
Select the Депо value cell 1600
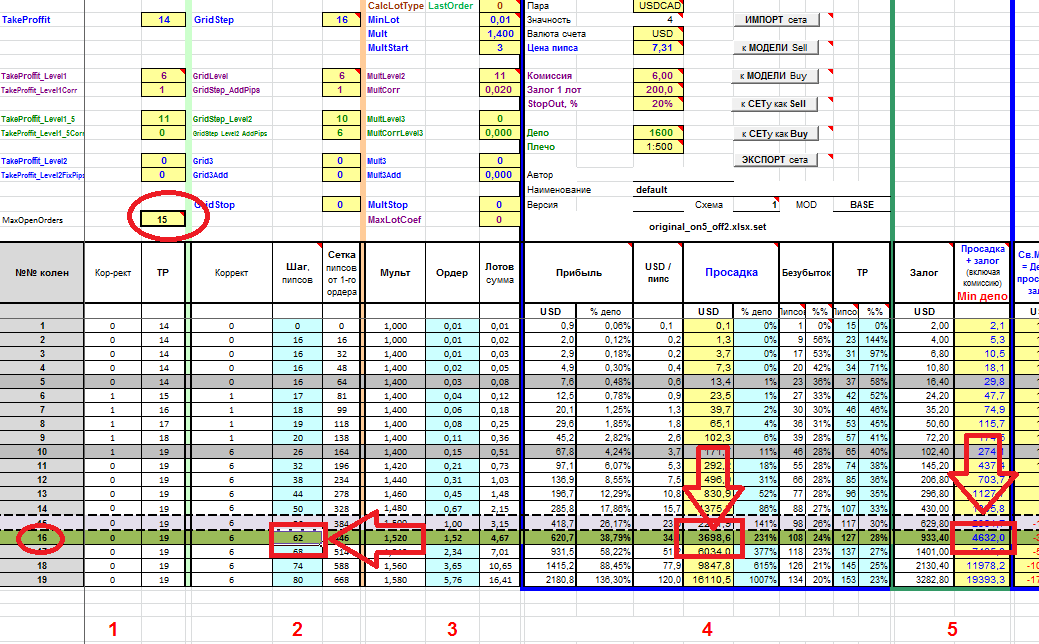click(x=659, y=133)
